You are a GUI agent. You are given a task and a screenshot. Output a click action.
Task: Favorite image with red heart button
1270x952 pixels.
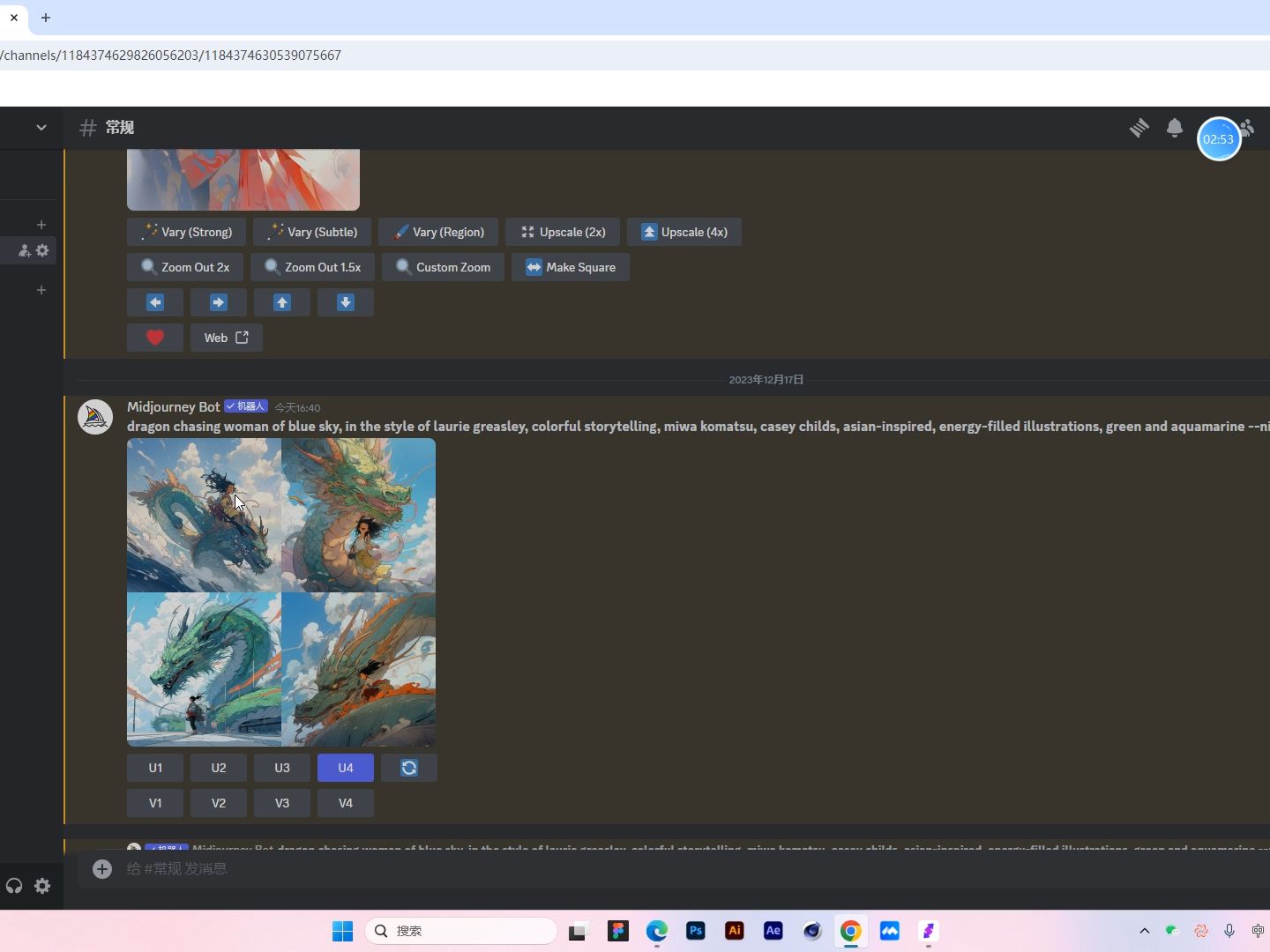(155, 338)
